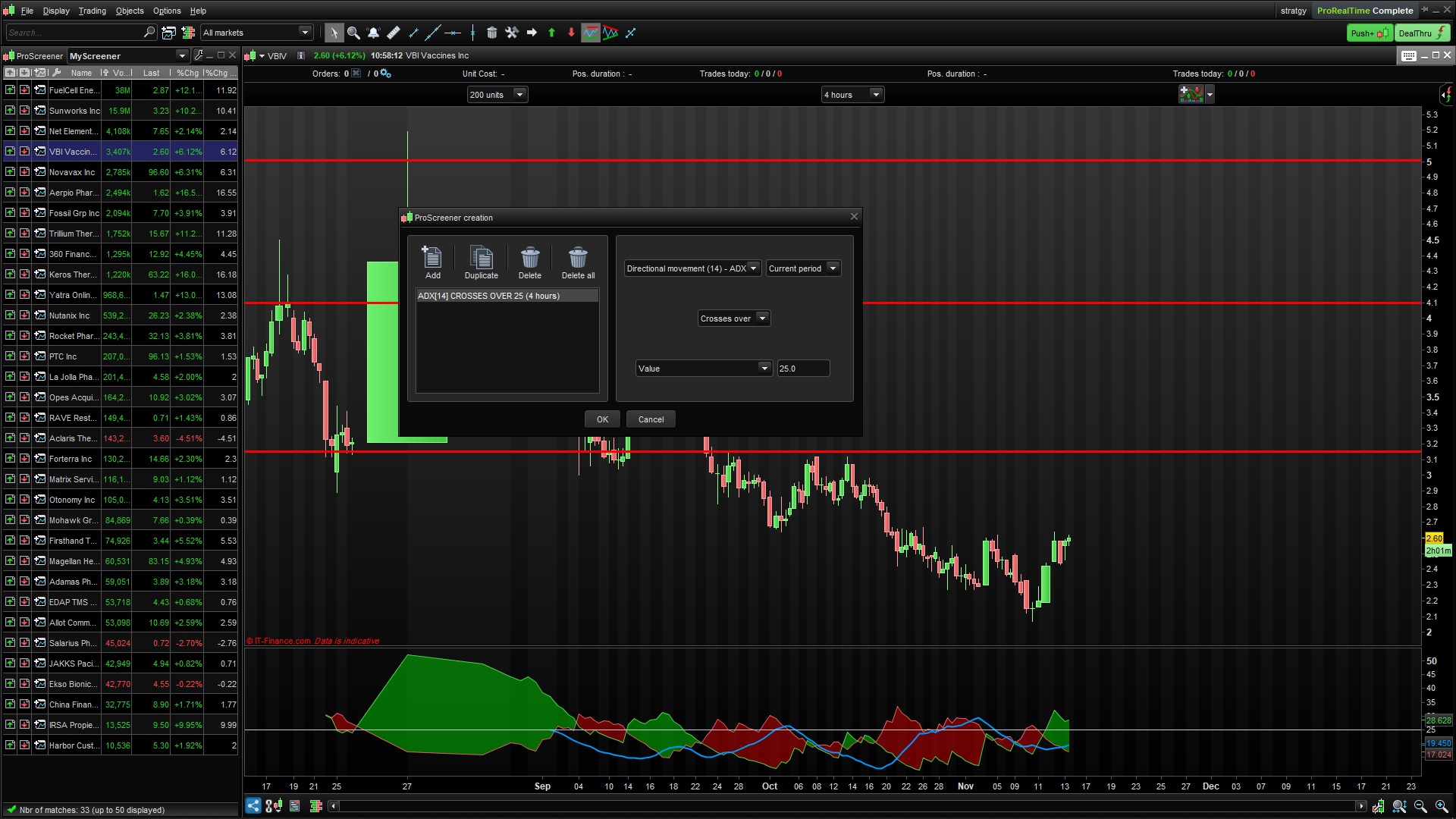
Task: Select the horizontal line drawing tool
Action: [453, 33]
